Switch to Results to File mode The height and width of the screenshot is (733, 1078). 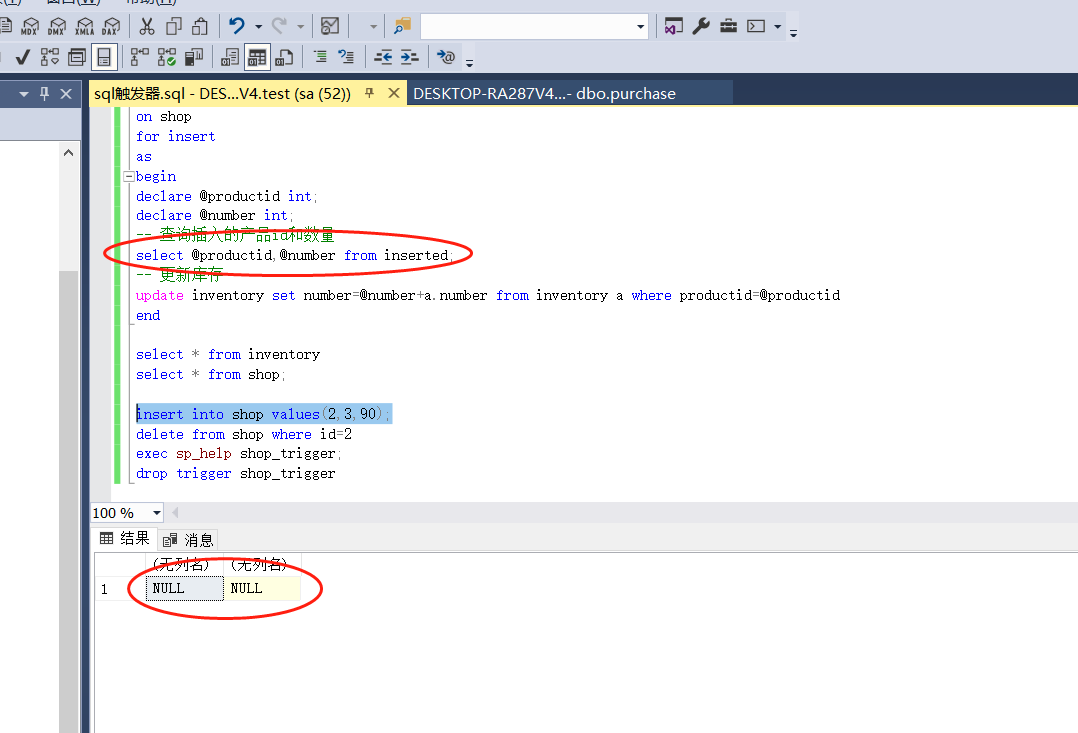[284, 57]
